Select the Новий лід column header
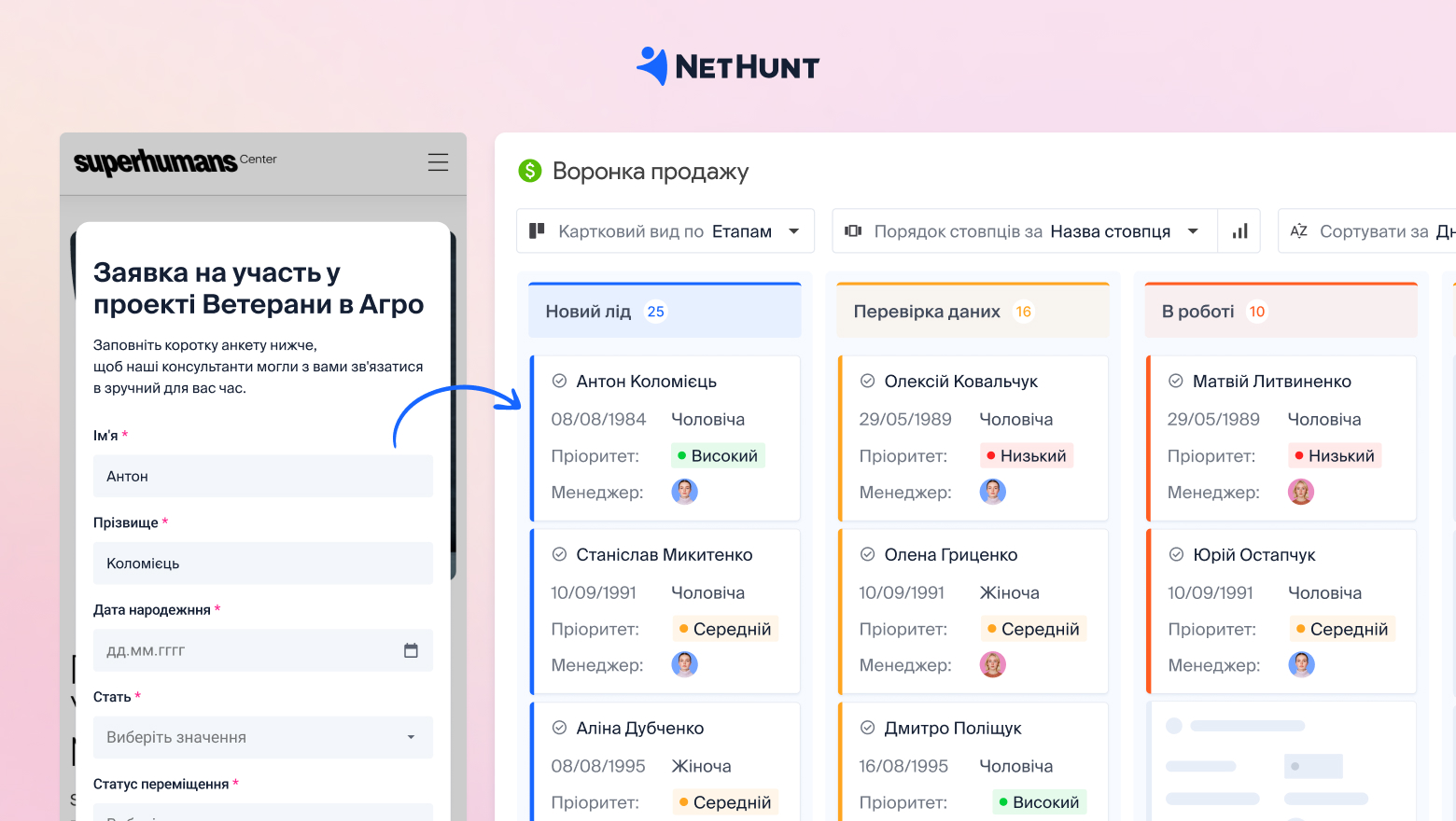 [665, 311]
